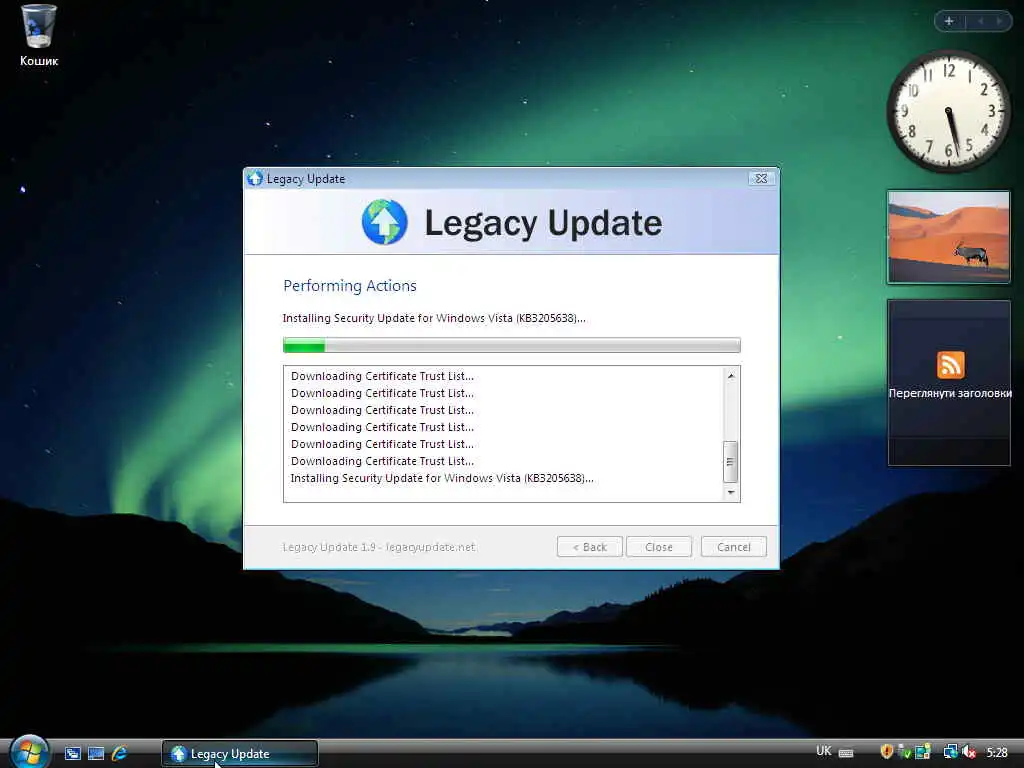Click the Back button
Screen dimensions: 1024x768
(590, 547)
